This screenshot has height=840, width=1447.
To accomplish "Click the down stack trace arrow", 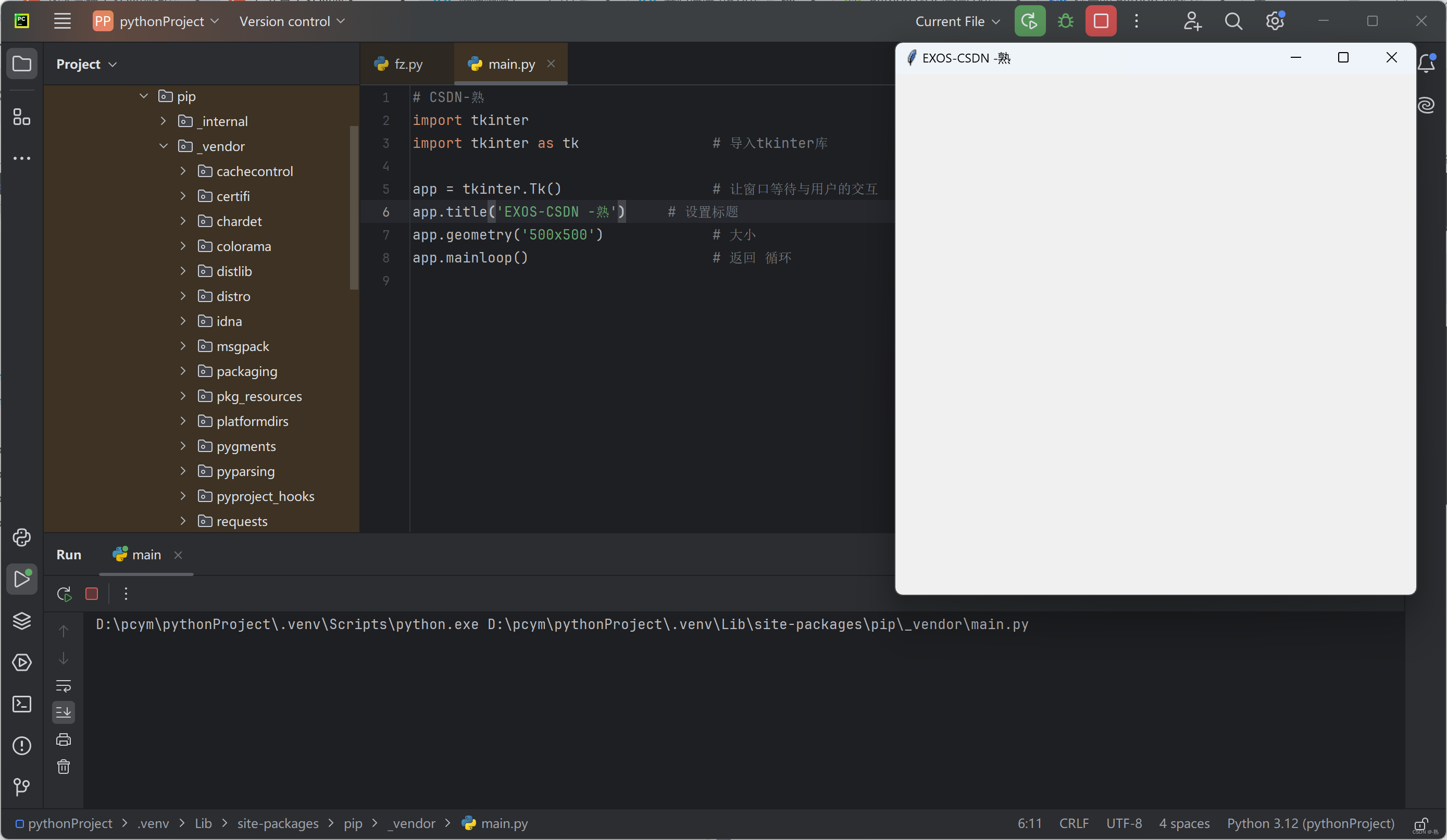I will click(63, 659).
